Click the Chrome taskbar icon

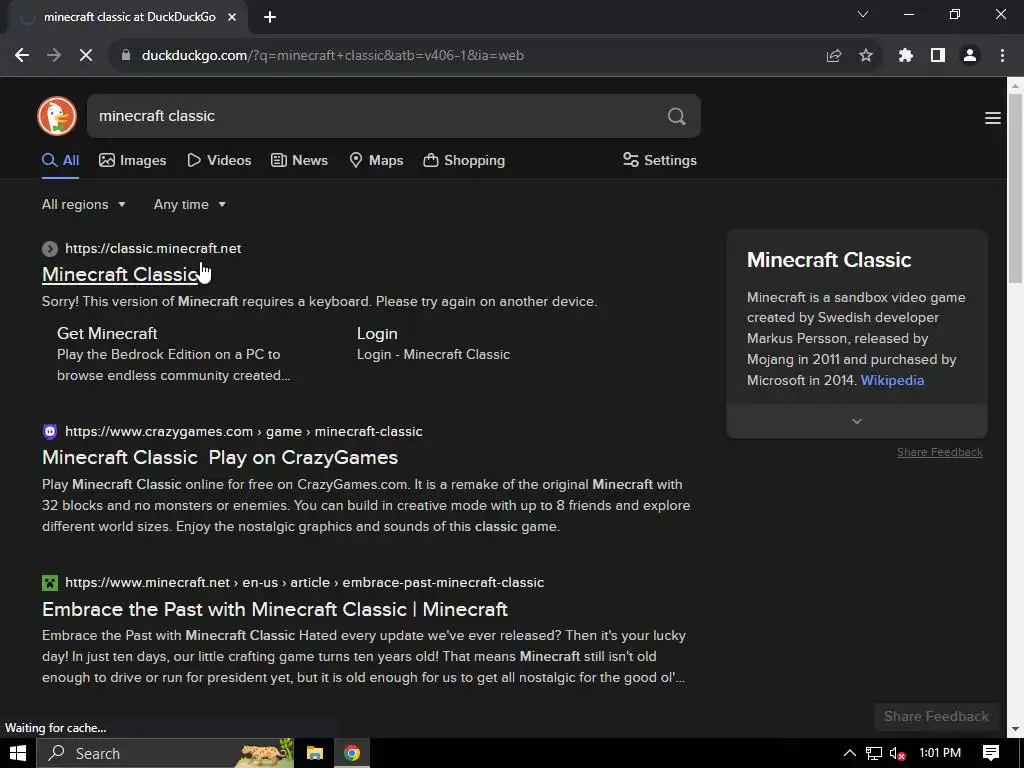[352, 753]
